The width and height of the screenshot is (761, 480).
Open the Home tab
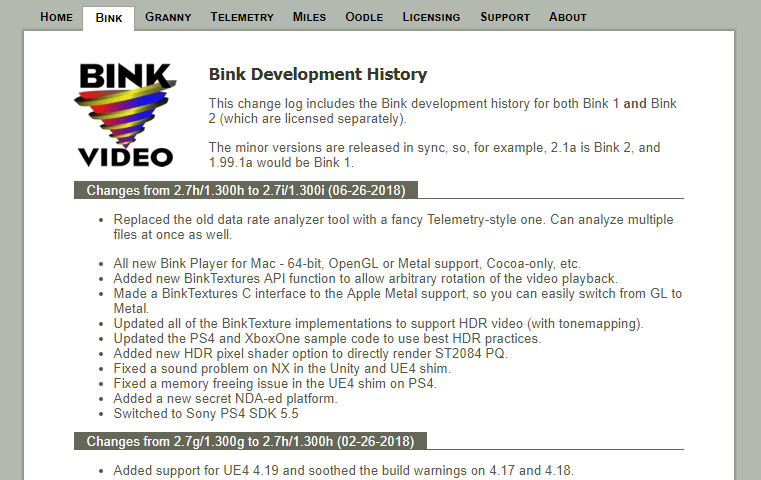point(56,17)
